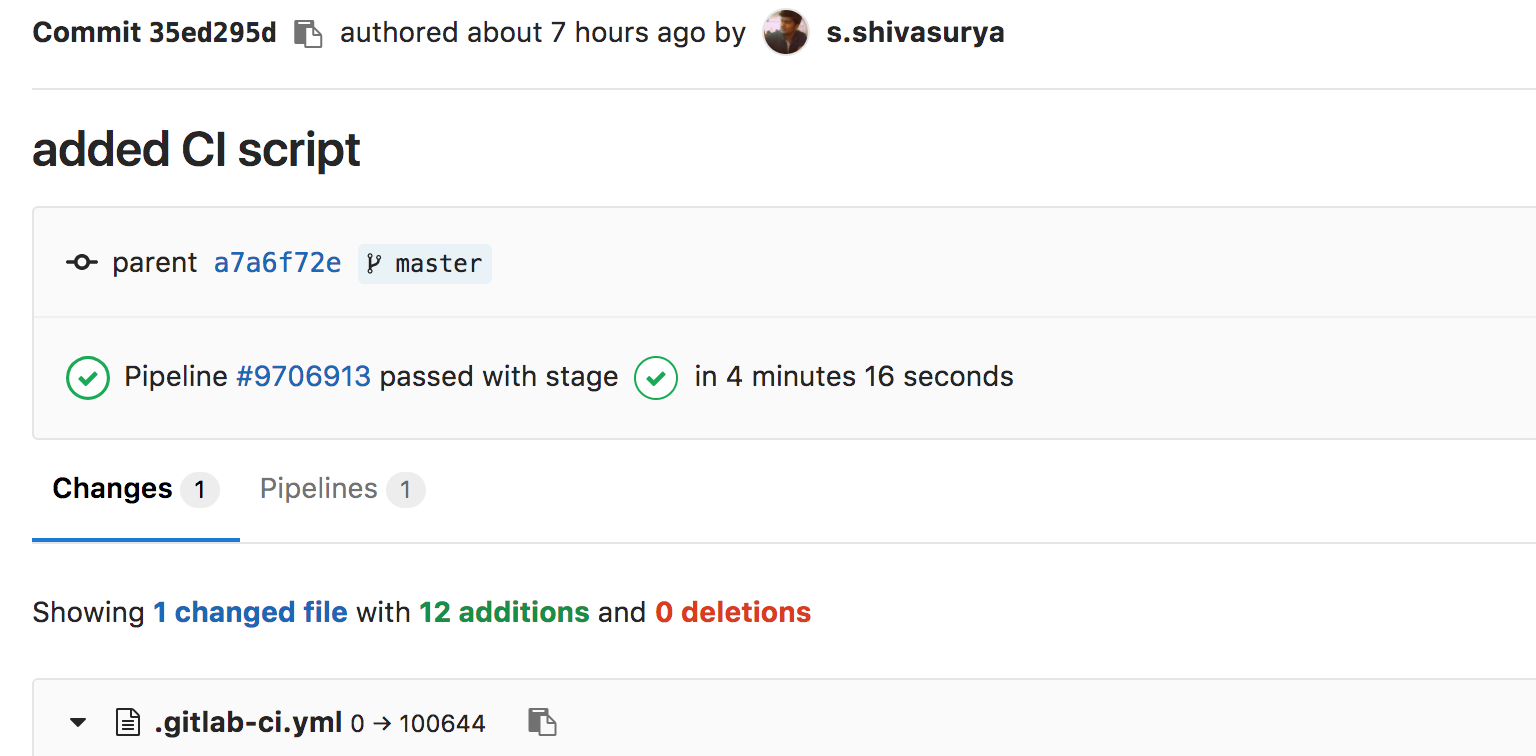1536x756 pixels.
Task: Open the .gitlab-ci.yml file link
Action: [248, 722]
